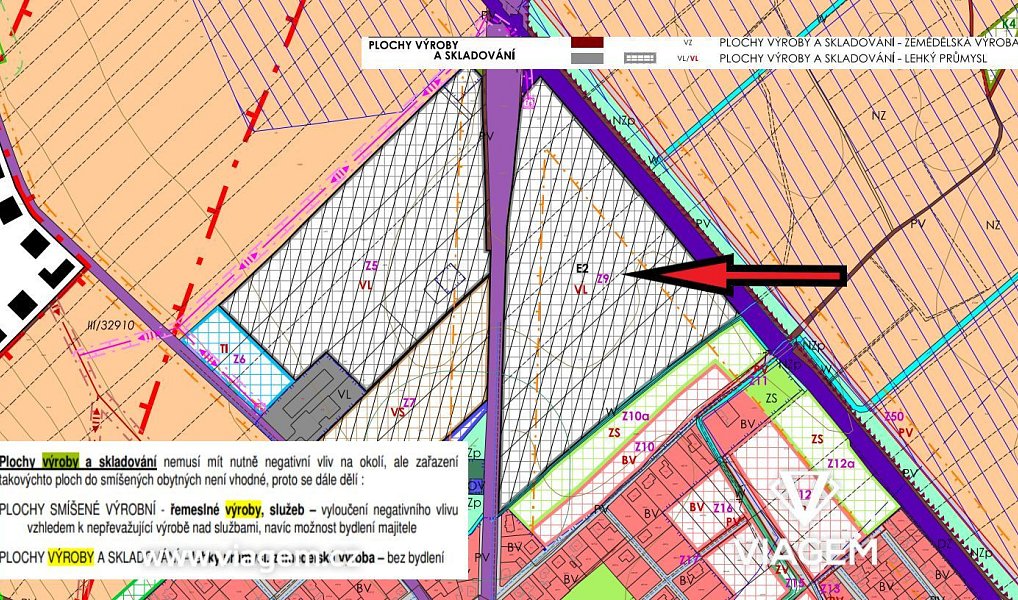The width and height of the screenshot is (1018, 600).
Task: Click the Z9 zone label
Action: 603,279
